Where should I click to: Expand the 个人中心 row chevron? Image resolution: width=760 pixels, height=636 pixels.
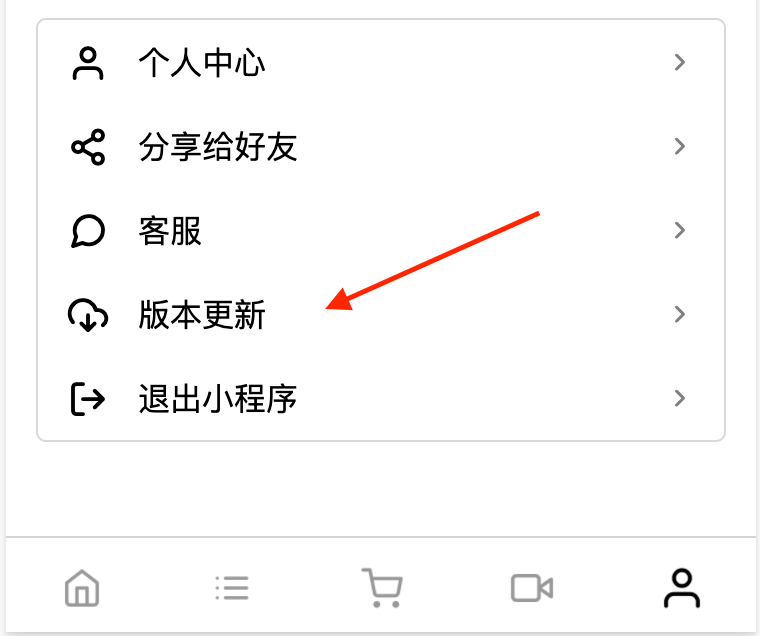click(680, 62)
